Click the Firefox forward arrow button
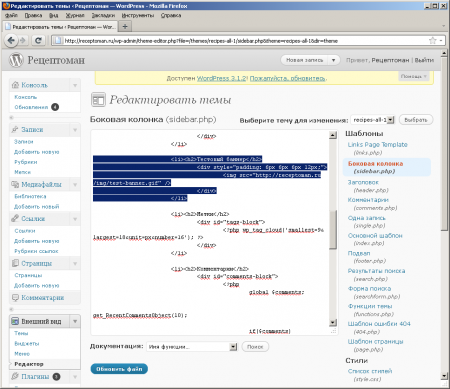The image size is (450, 389). [23, 41]
